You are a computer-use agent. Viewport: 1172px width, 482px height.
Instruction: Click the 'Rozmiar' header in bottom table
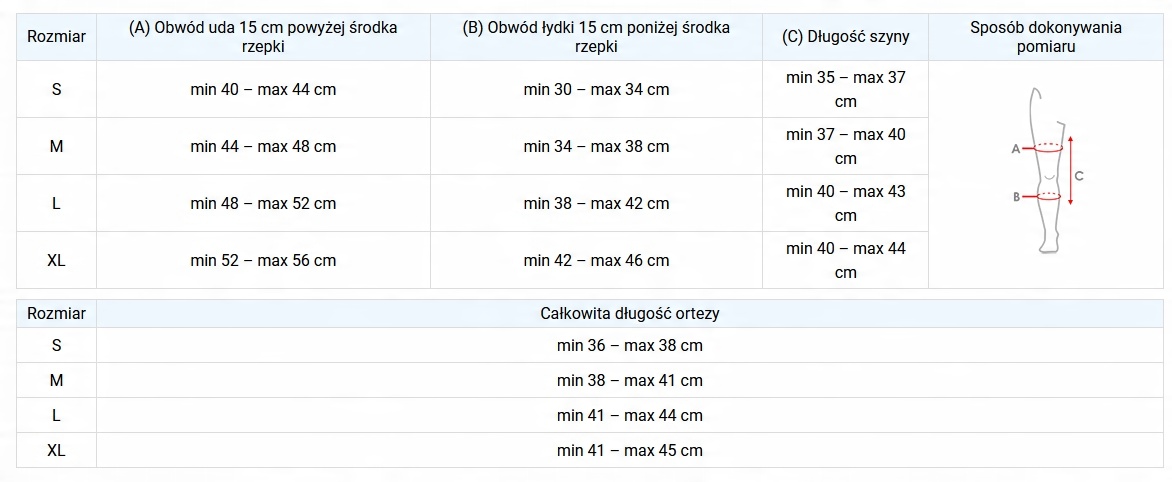[56, 313]
